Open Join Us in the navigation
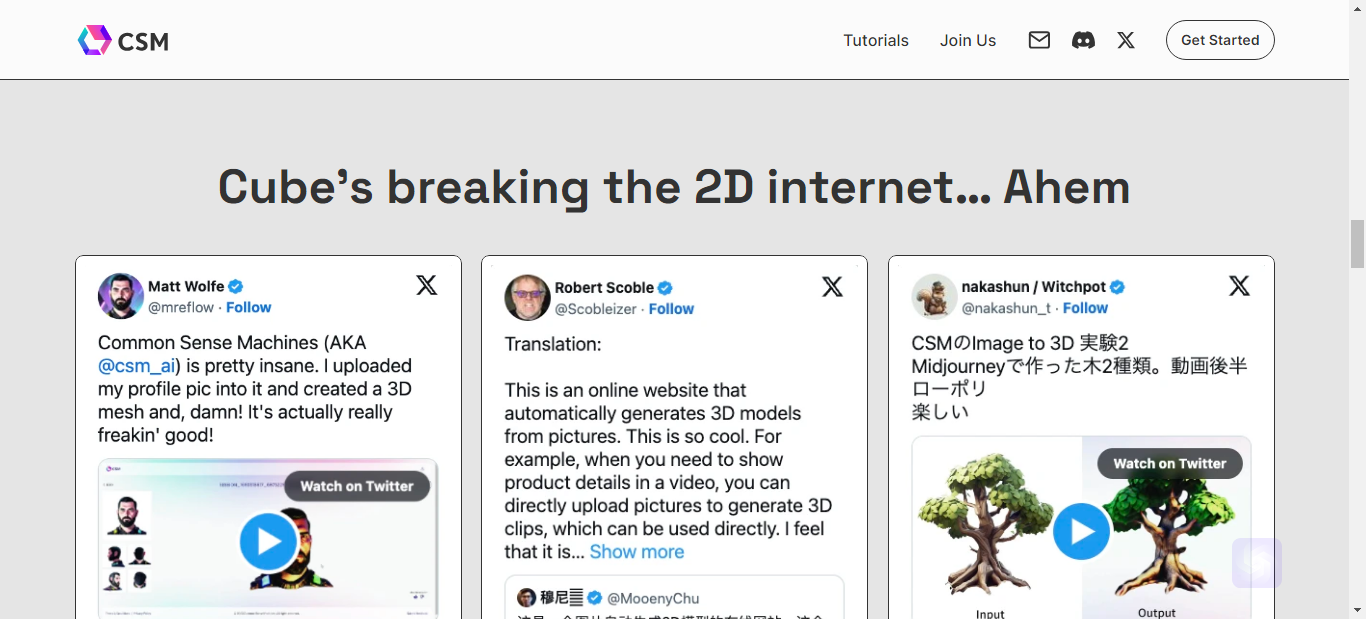This screenshot has height=619, width=1366. [x=968, y=40]
